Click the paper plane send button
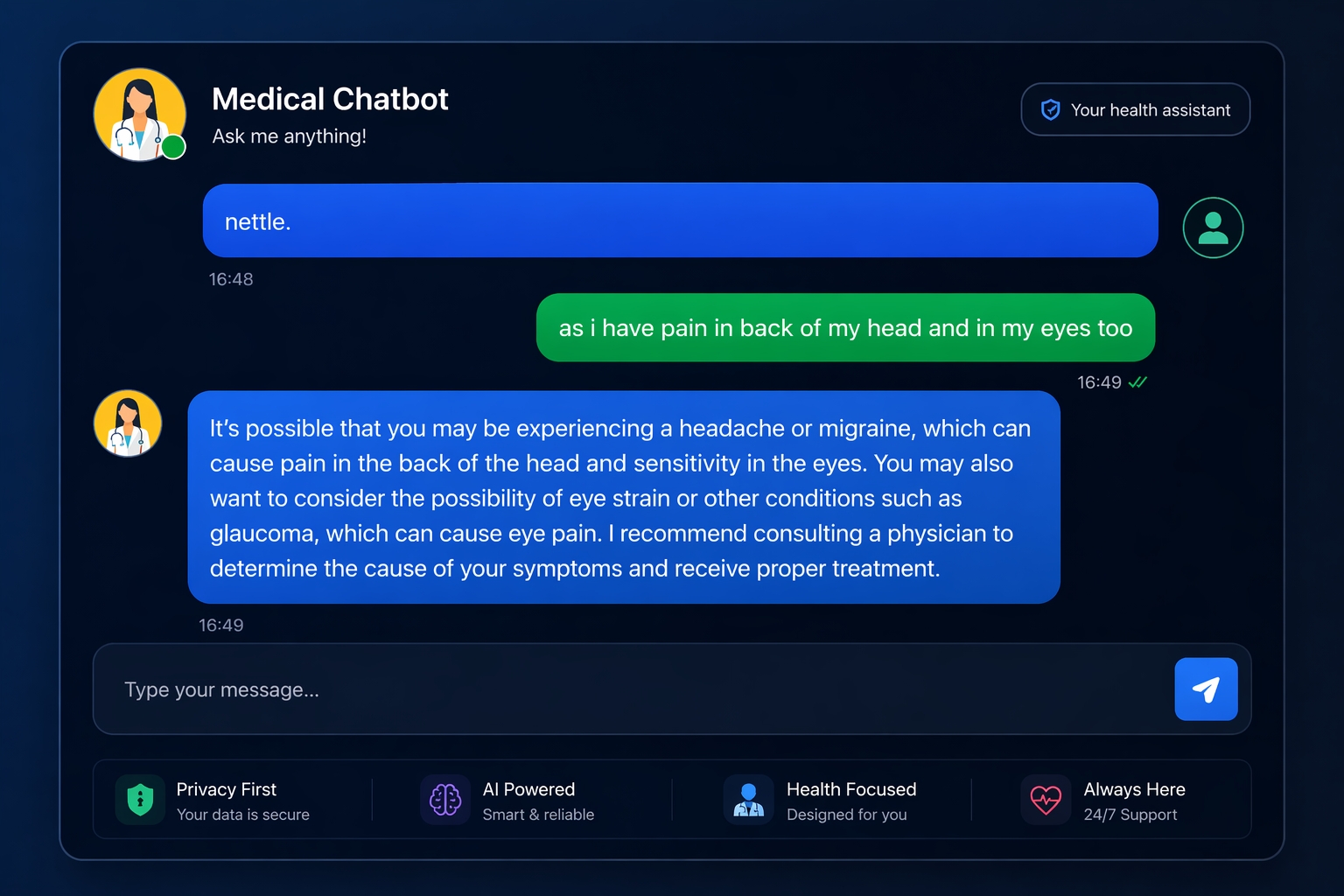This screenshot has height=896, width=1344. 1206,689
